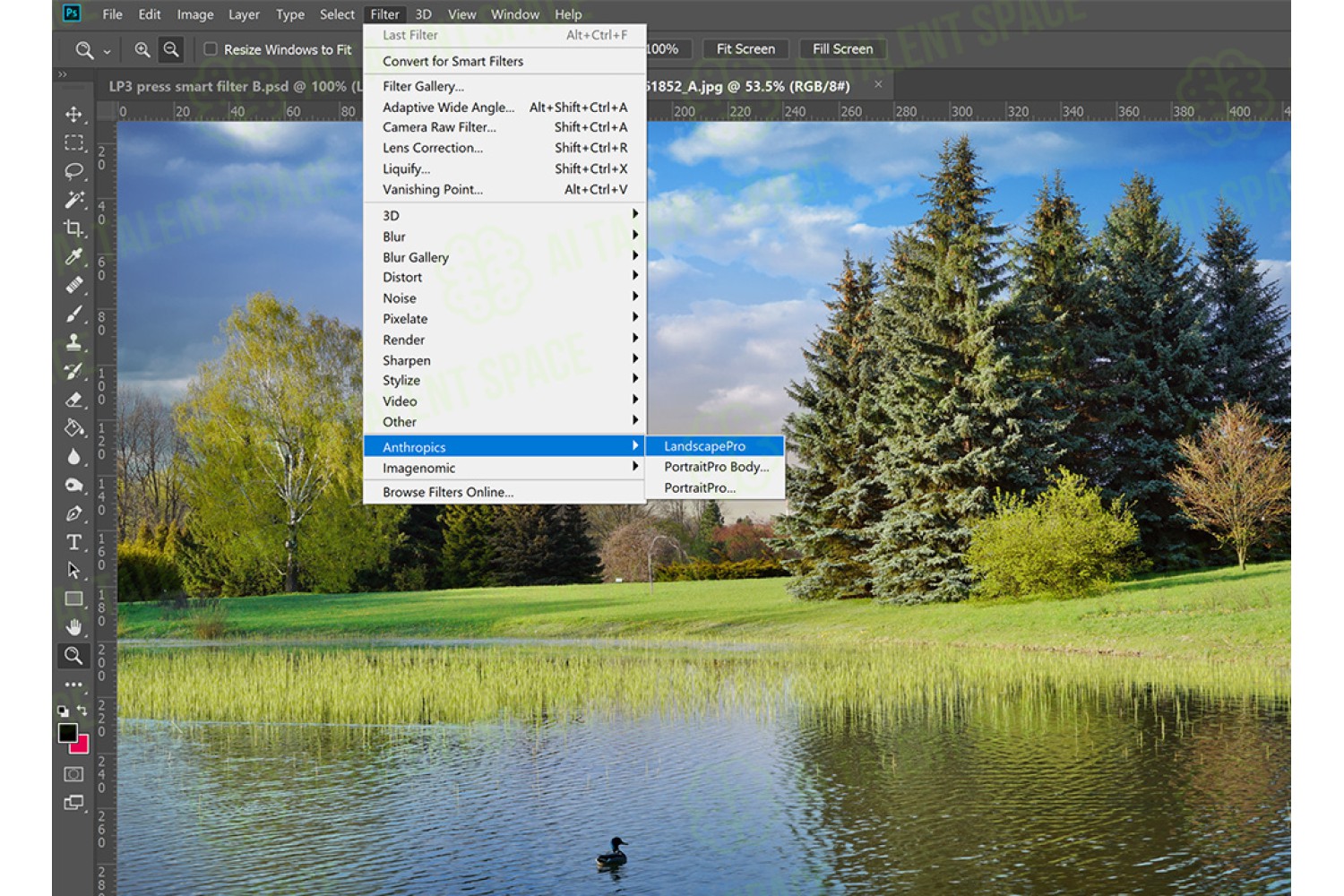
Task: Select the Lasso tool
Action: point(74,171)
